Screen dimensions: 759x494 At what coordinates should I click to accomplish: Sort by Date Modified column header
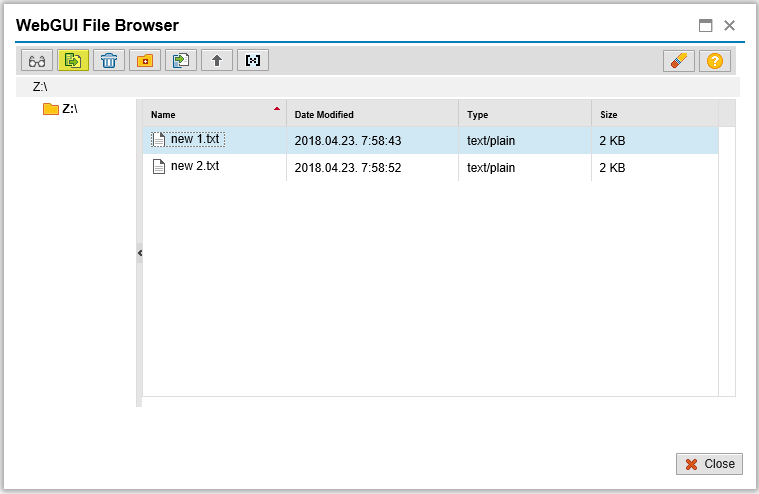(x=372, y=114)
